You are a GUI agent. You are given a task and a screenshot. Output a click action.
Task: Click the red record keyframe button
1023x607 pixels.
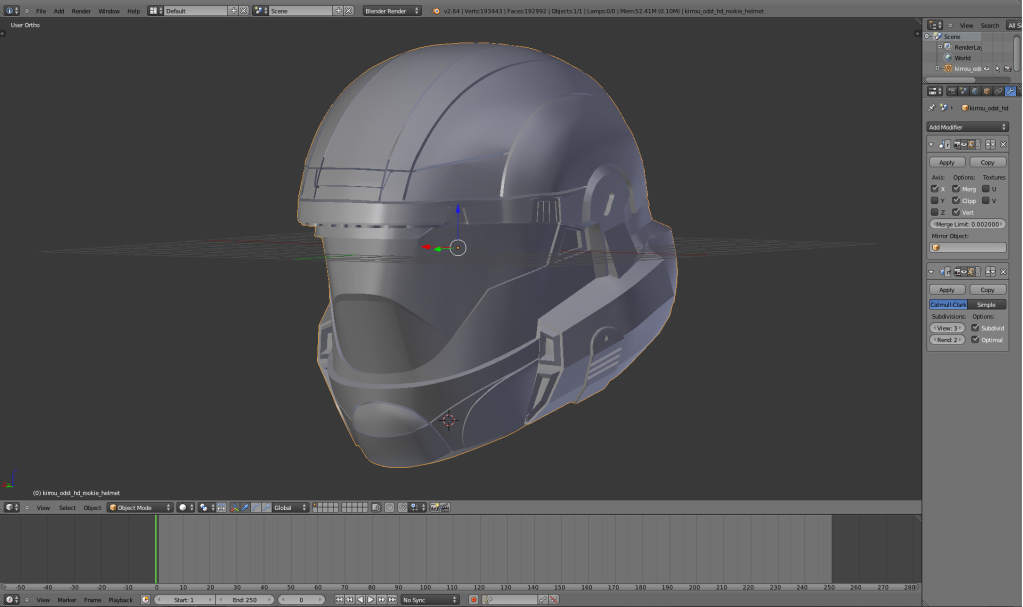tap(474, 600)
